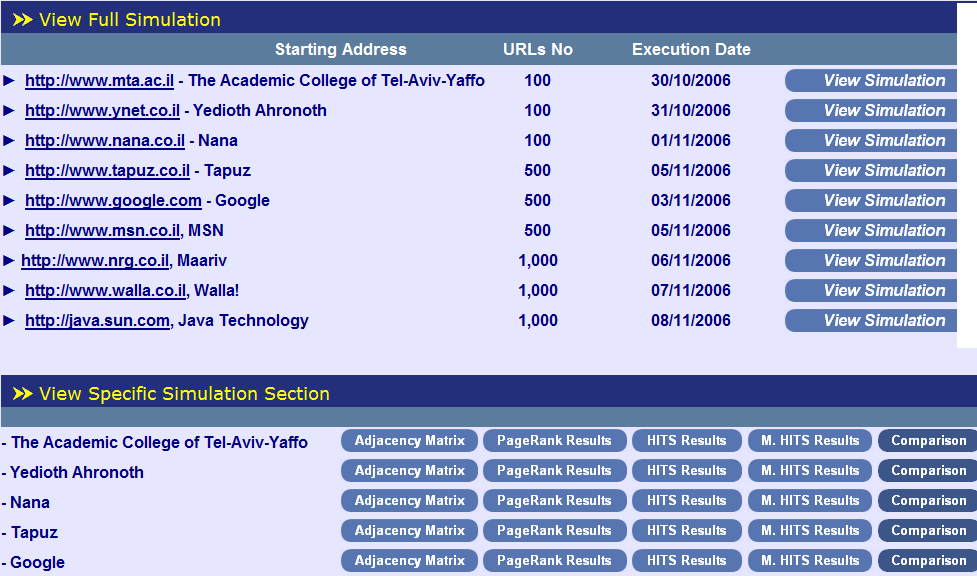Click View Simulation for Yedioth Ahronoth
This screenshot has width=977, height=576.
[x=871, y=110]
